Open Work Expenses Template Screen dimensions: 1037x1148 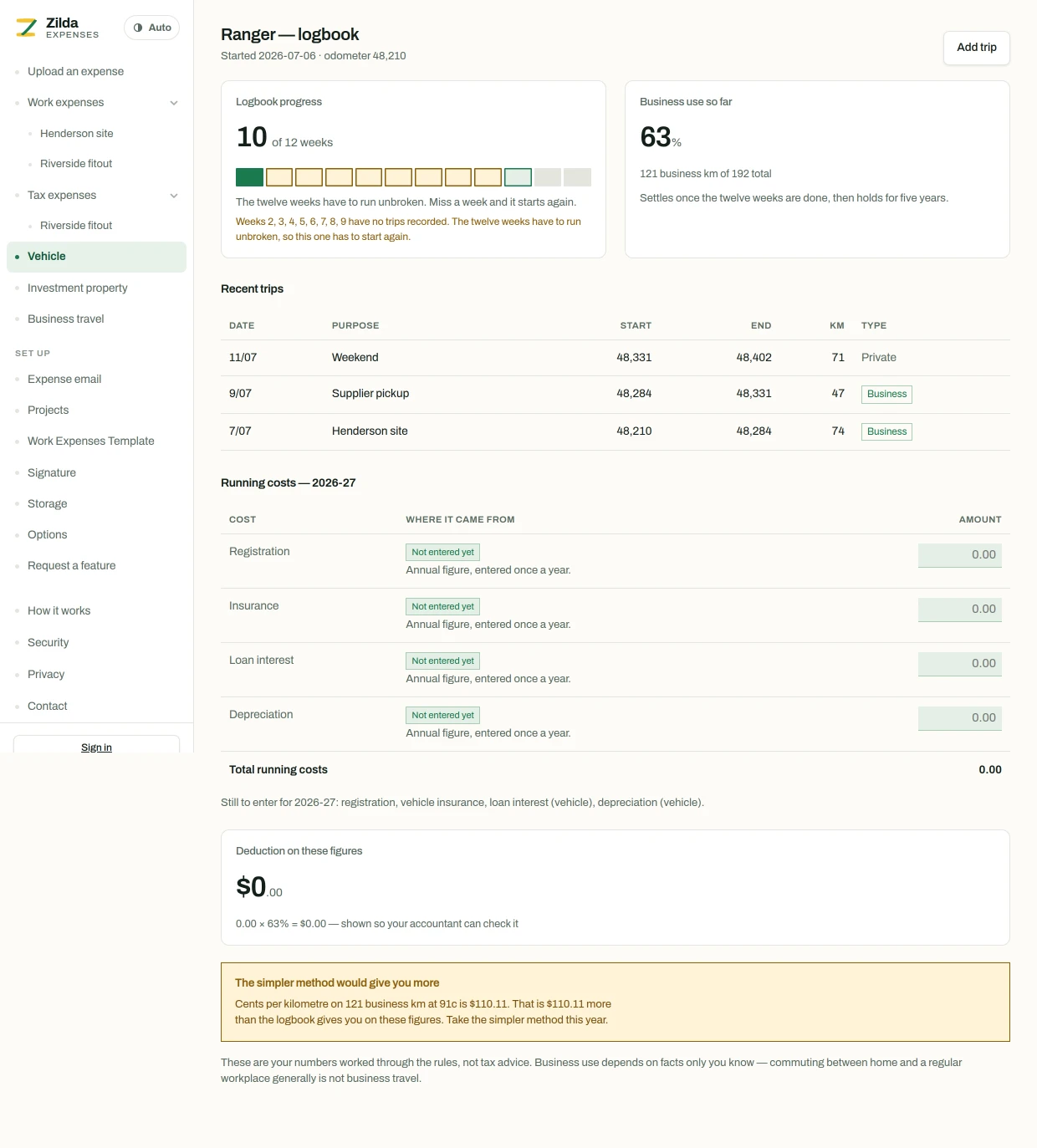pos(91,441)
